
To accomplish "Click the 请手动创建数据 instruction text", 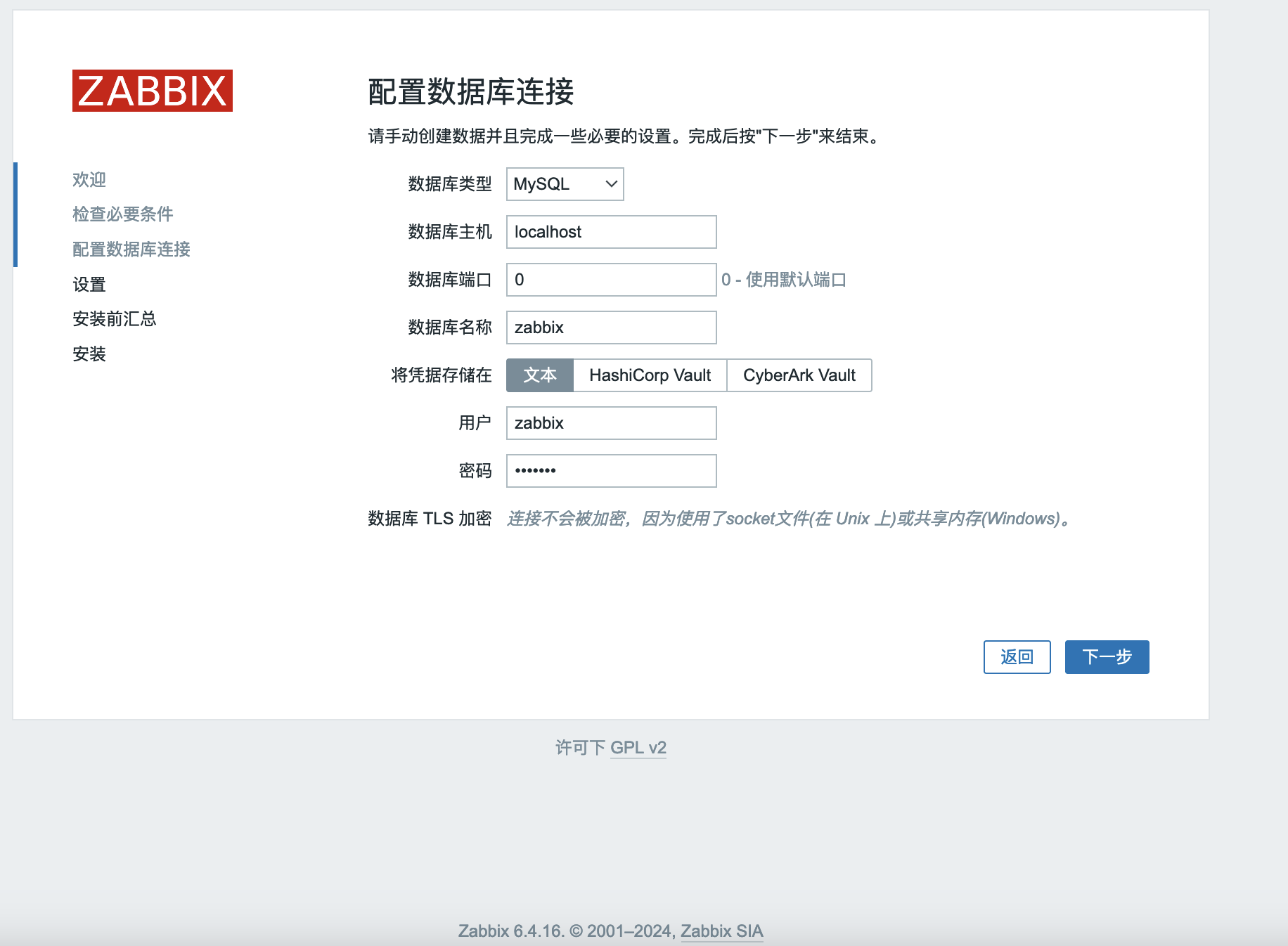I will (624, 136).
